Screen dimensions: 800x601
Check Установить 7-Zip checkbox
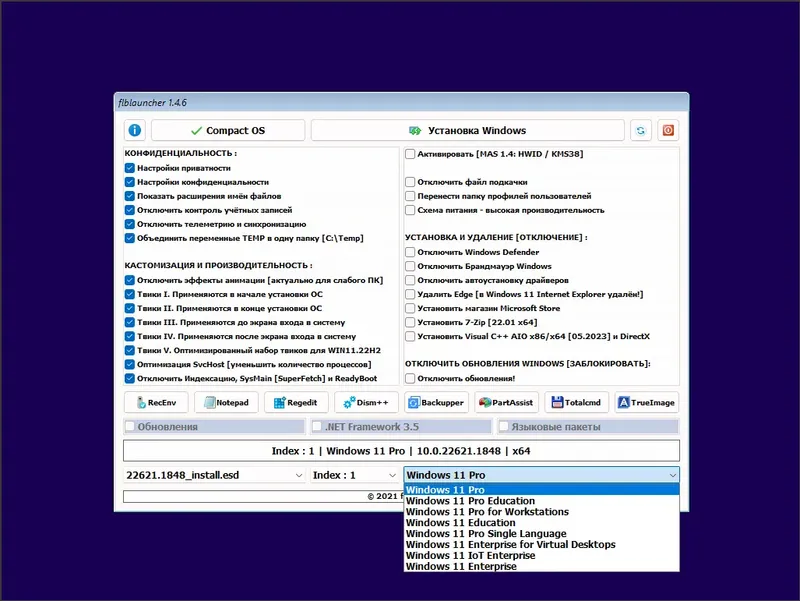[x=410, y=322]
